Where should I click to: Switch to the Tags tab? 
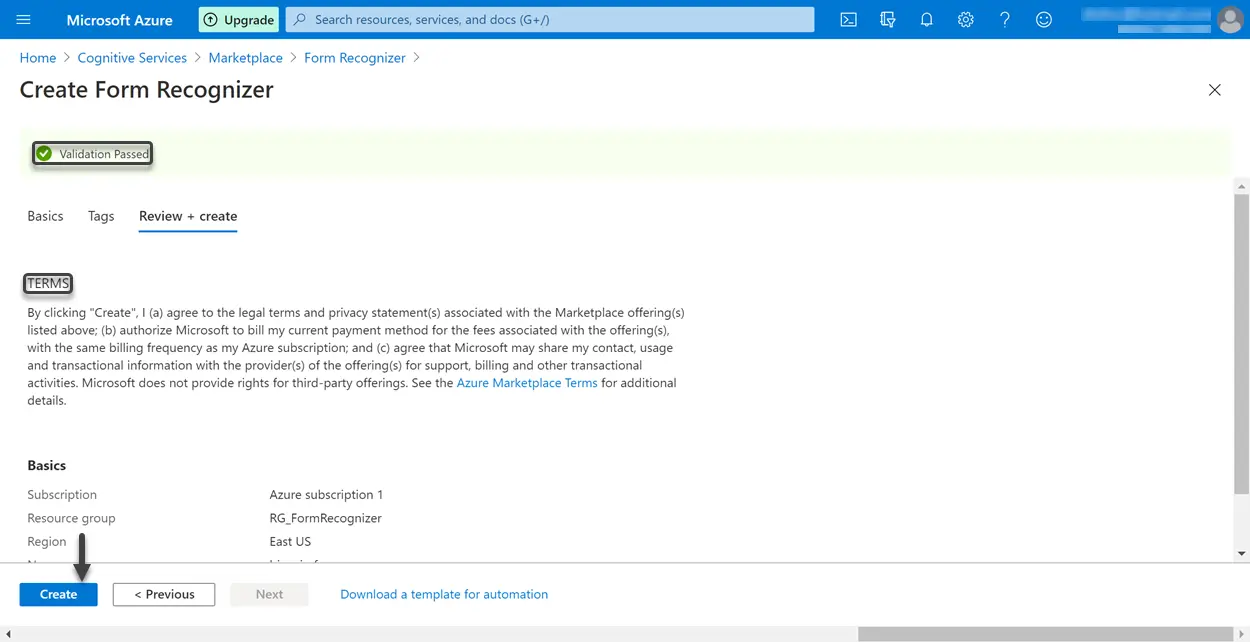(101, 216)
